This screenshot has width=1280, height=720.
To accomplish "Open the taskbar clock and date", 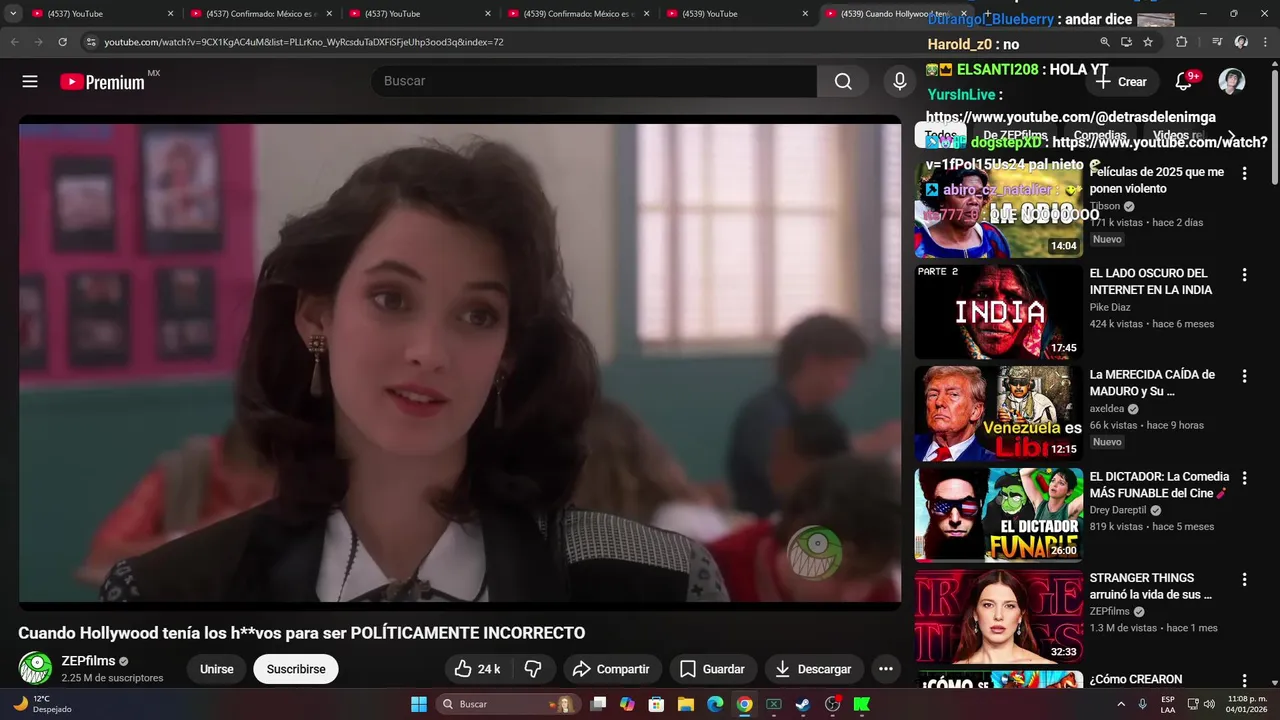I will tap(1247, 704).
